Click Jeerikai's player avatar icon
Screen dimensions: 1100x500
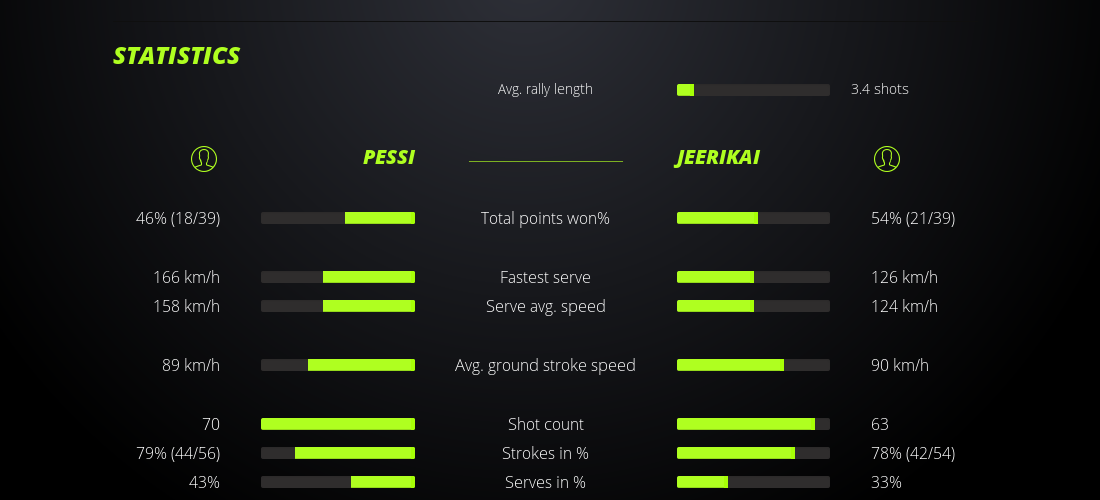[887, 159]
